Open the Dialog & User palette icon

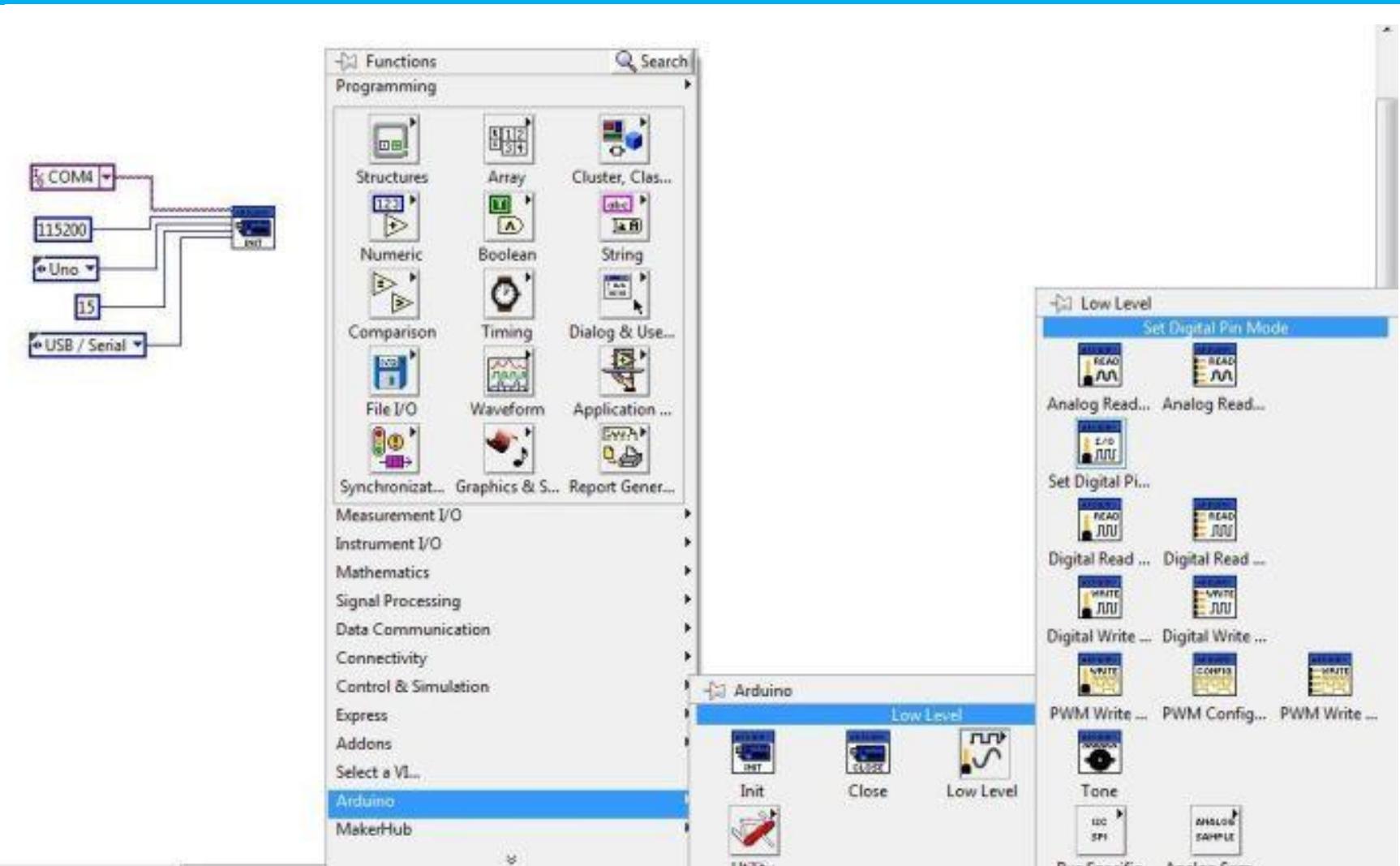click(623, 294)
